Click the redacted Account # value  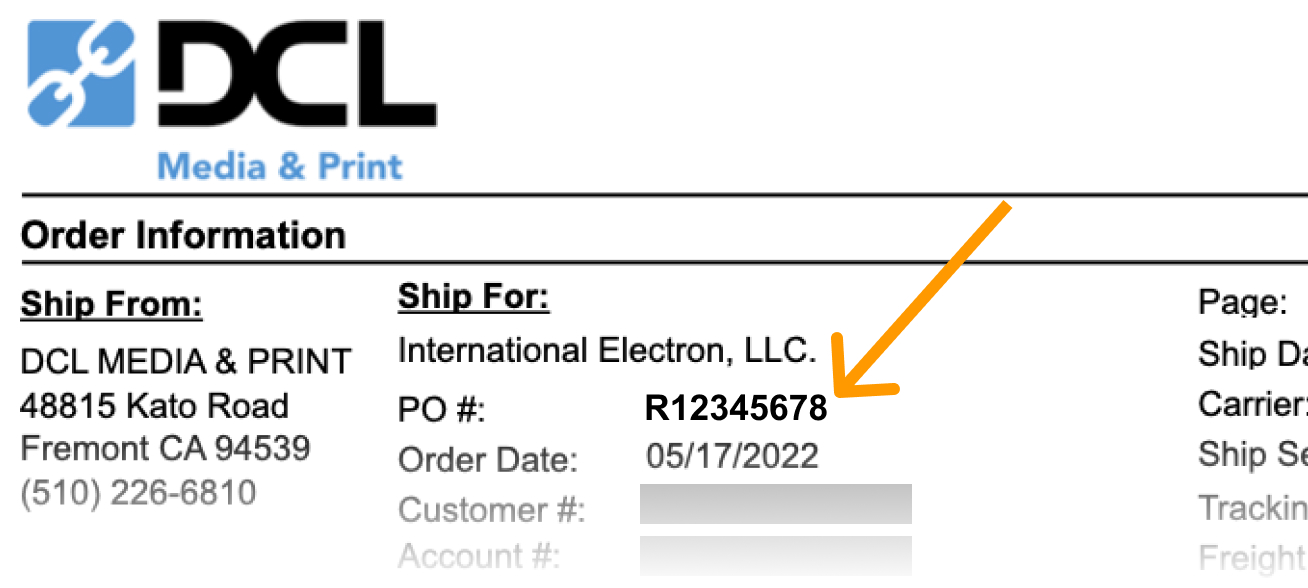click(775, 554)
